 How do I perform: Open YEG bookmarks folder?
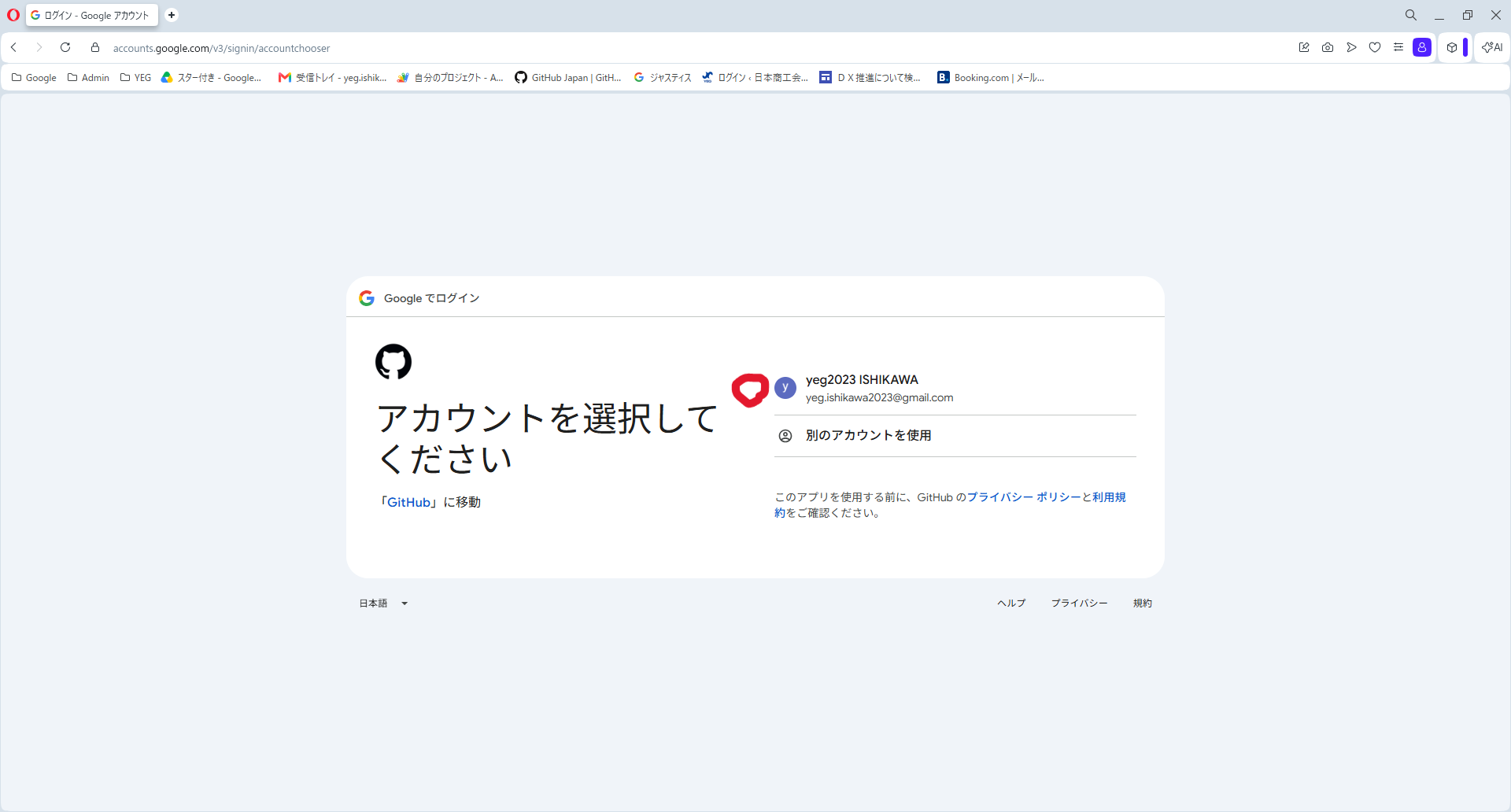tap(135, 77)
